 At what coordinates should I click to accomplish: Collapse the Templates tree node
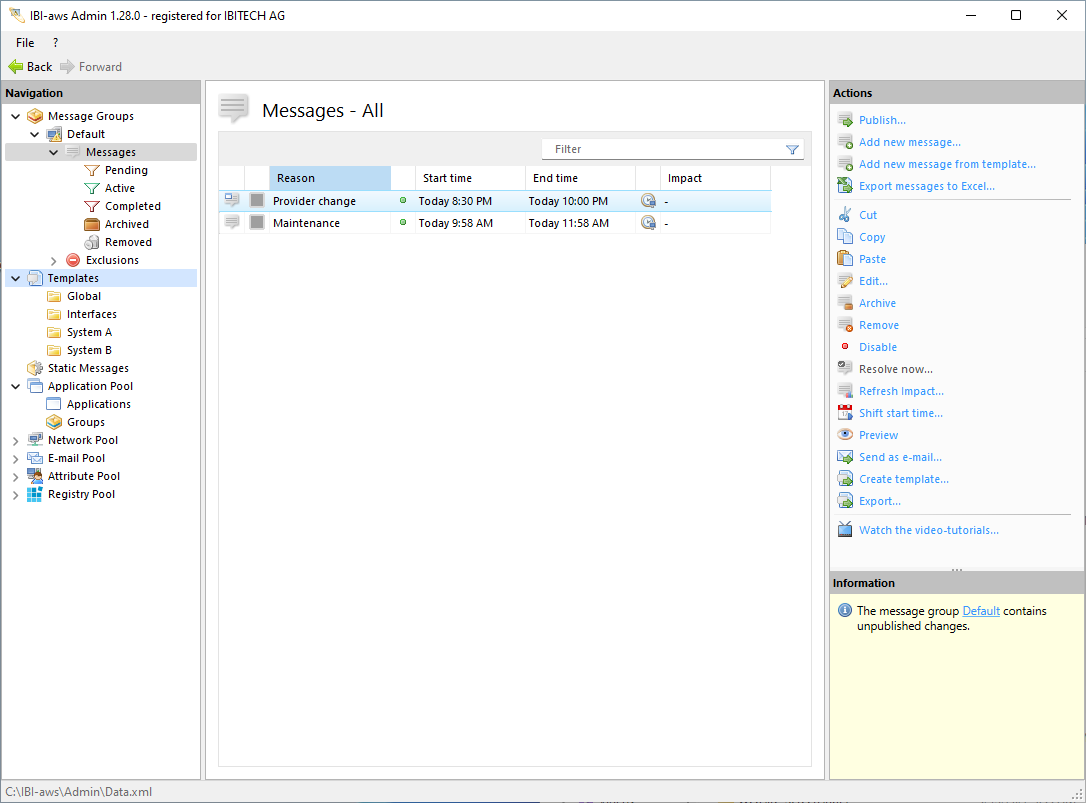tap(15, 278)
